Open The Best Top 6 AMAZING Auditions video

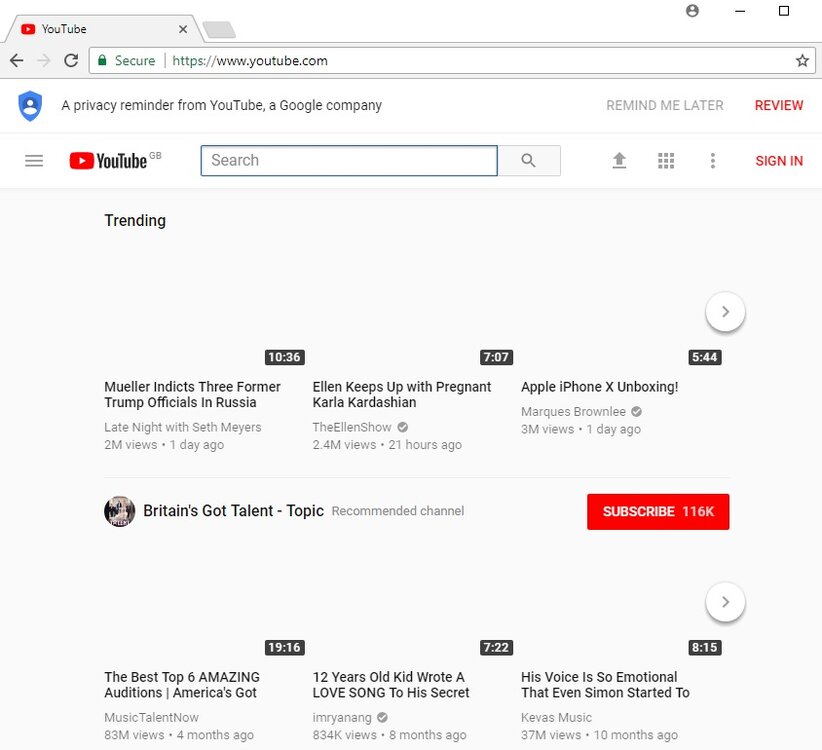(x=182, y=684)
